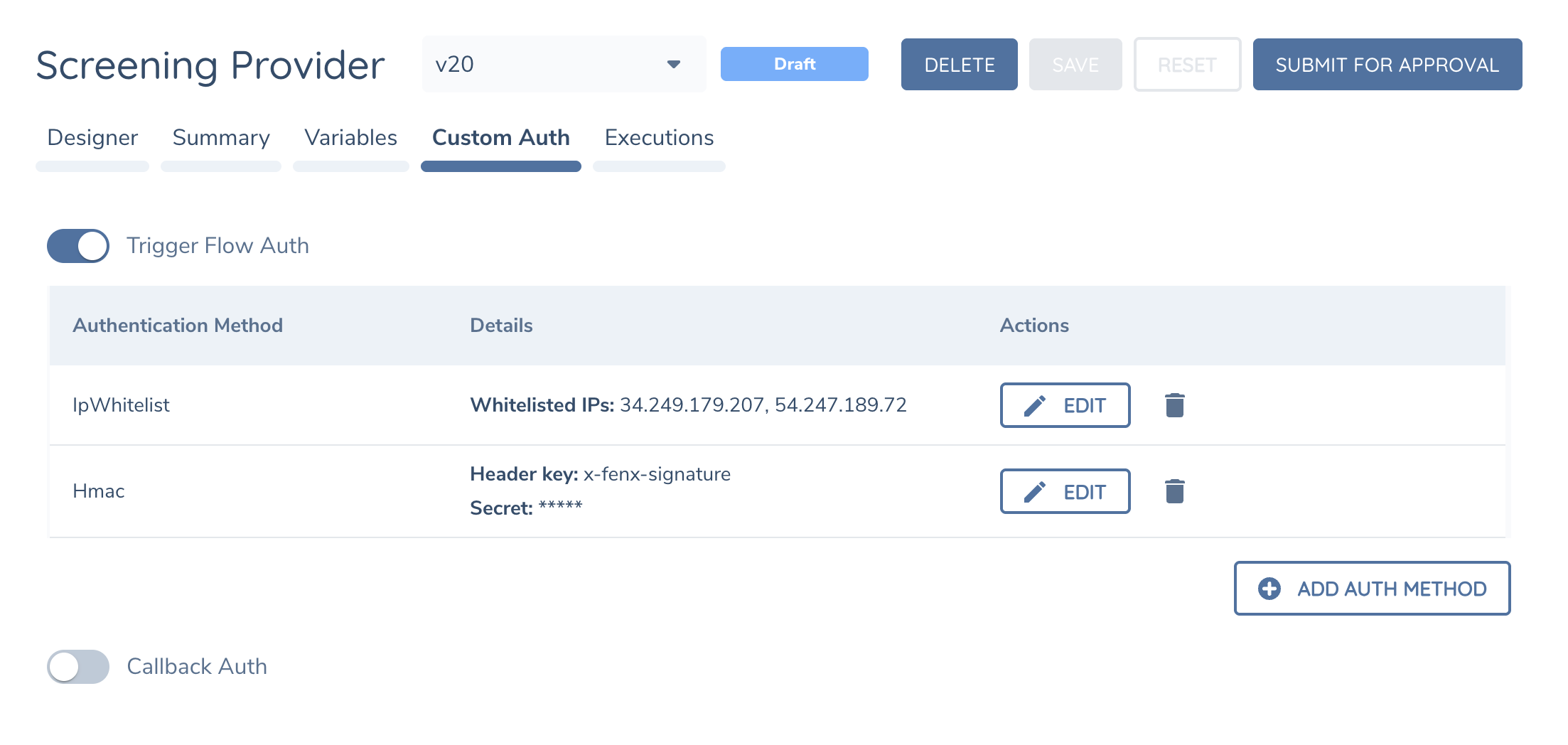Image resolution: width=1568 pixels, height=745 pixels.
Task: Click the DELETE button in the header
Action: (x=959, y=64)
